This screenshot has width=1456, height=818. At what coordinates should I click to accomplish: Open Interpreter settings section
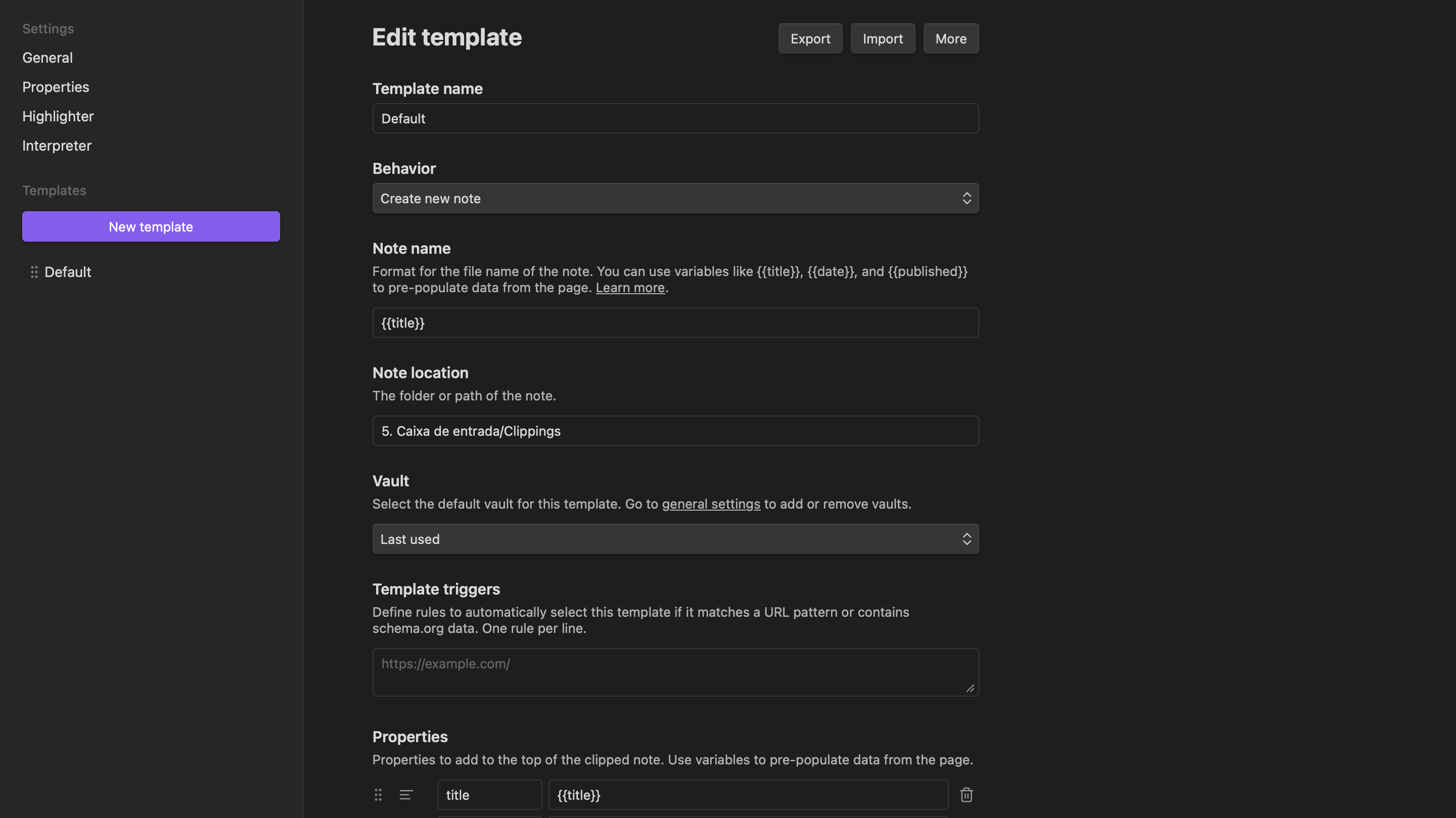tap(57, 146)
